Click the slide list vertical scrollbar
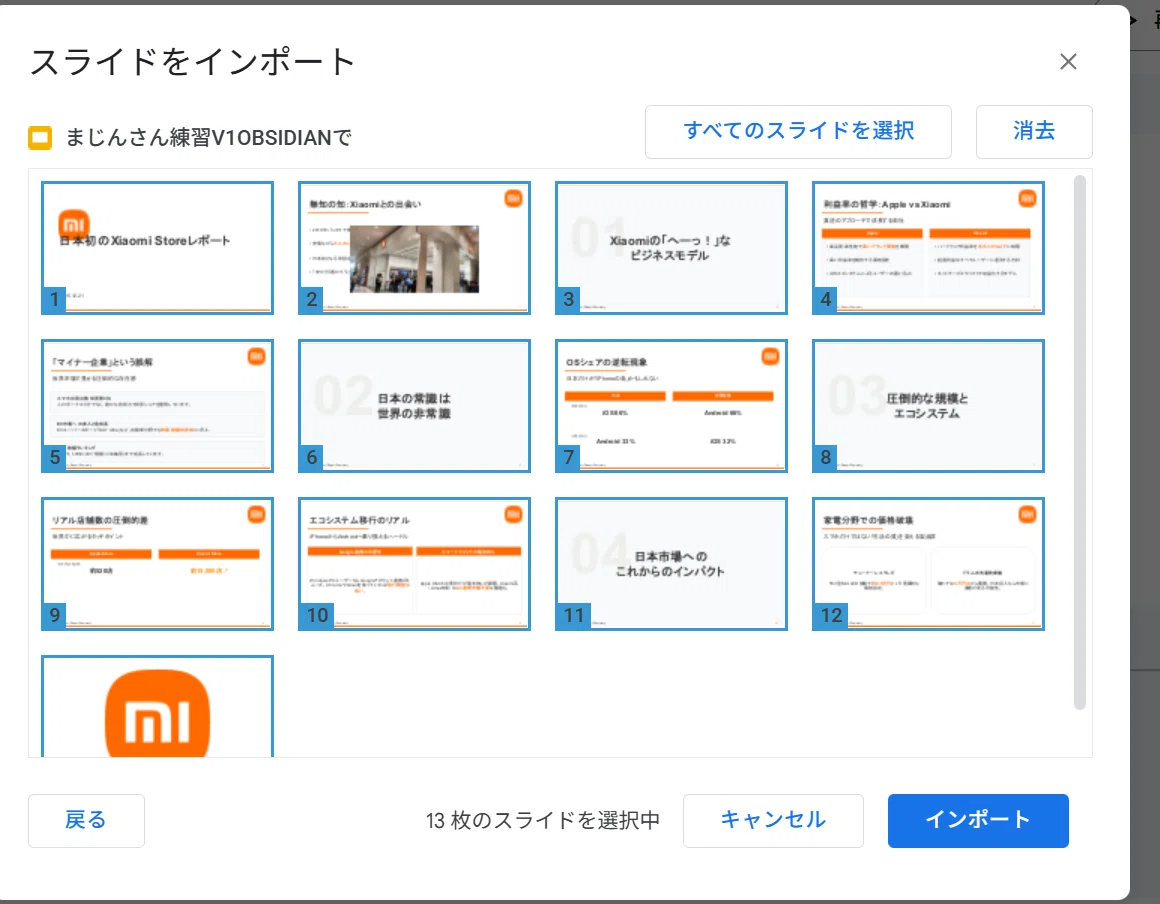Image resolution: width=1160 pixels, height=904 pixels. tap(1080, 442)
